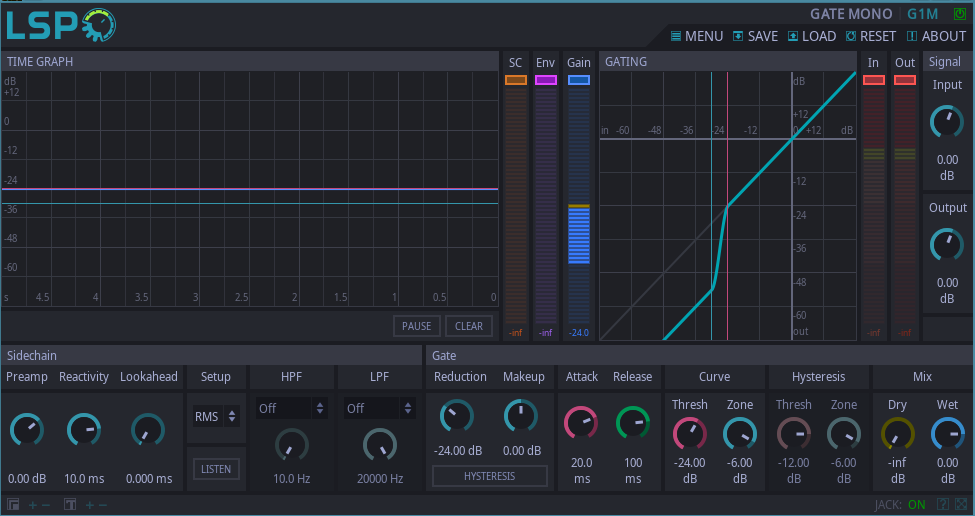Click the green Release knob
The image size is (975, 516).
pos(633,423)
